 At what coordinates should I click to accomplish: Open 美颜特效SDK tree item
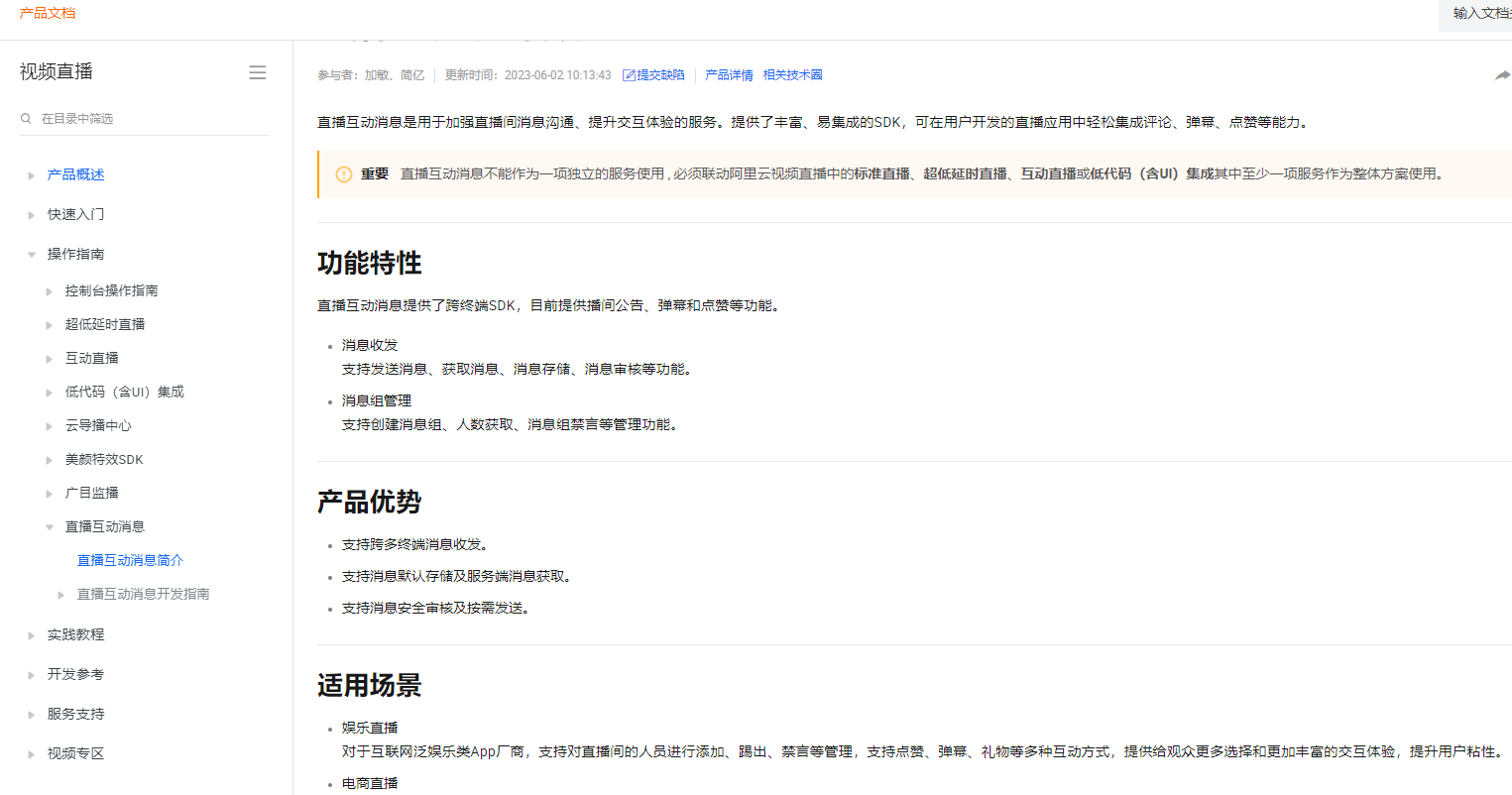tap(104, 459)
